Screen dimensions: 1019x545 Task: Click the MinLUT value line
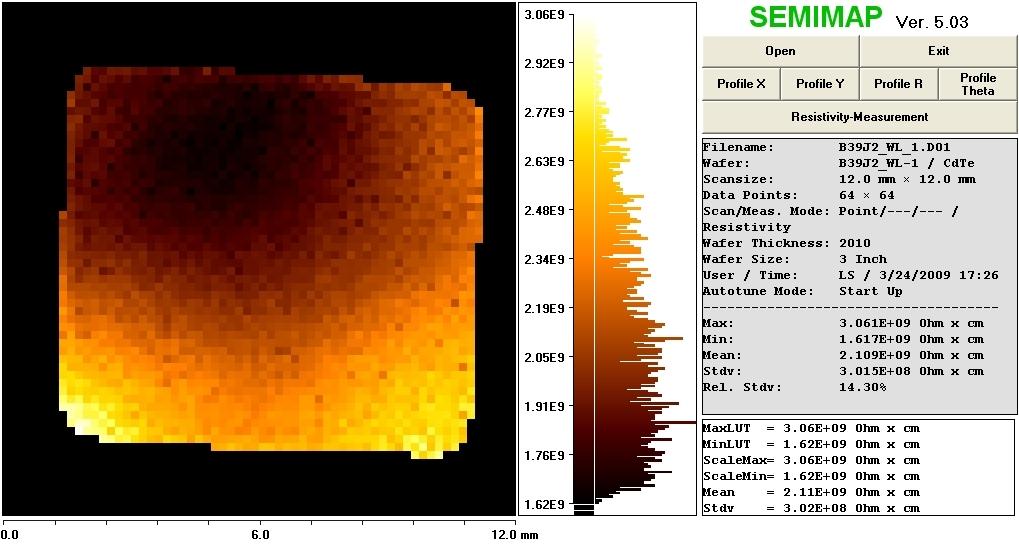point(812,444)
